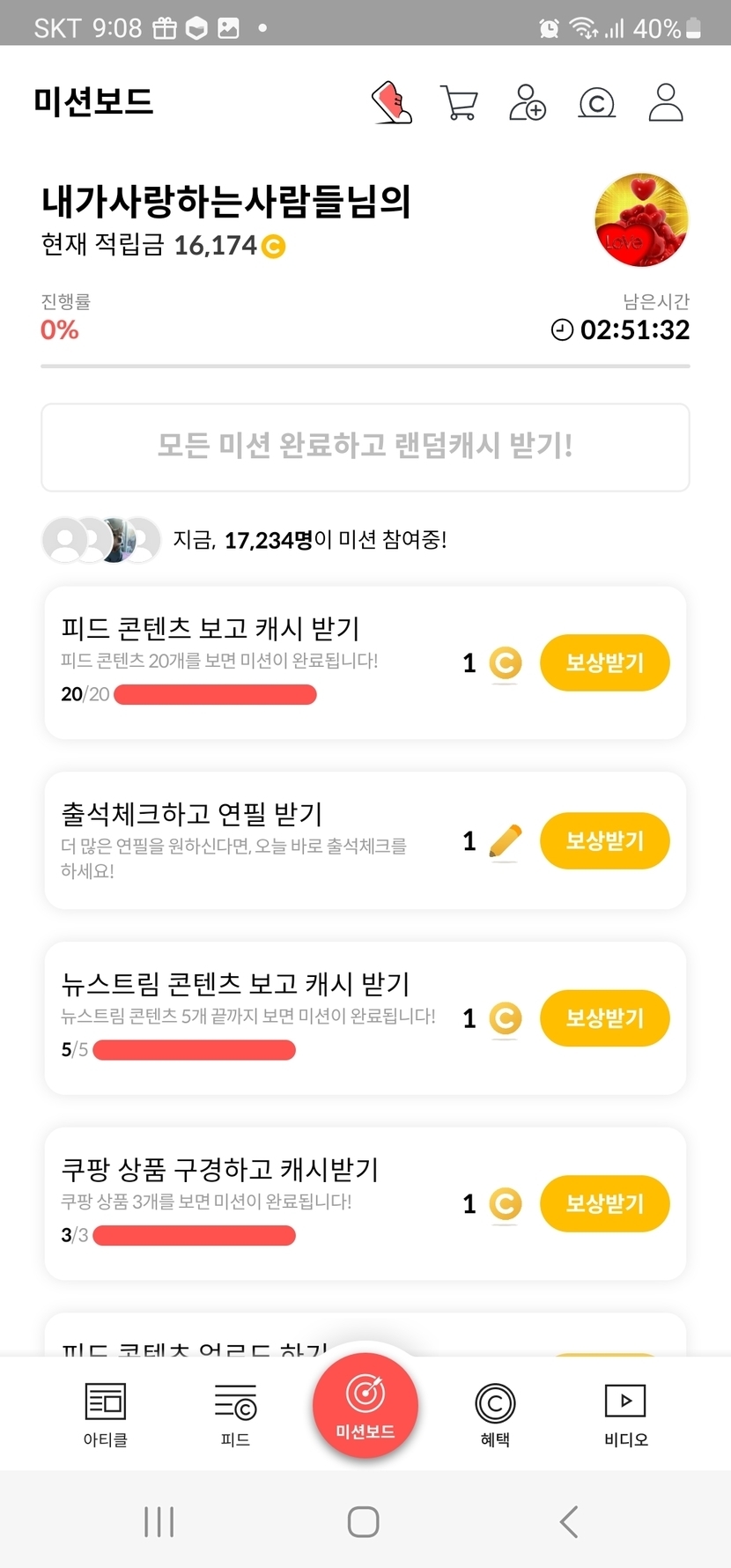Open the 비디오 tab
Image resolution: width=731 pixels, height=1568 pixels.
pyautogui.click(x=625, y=1414)
